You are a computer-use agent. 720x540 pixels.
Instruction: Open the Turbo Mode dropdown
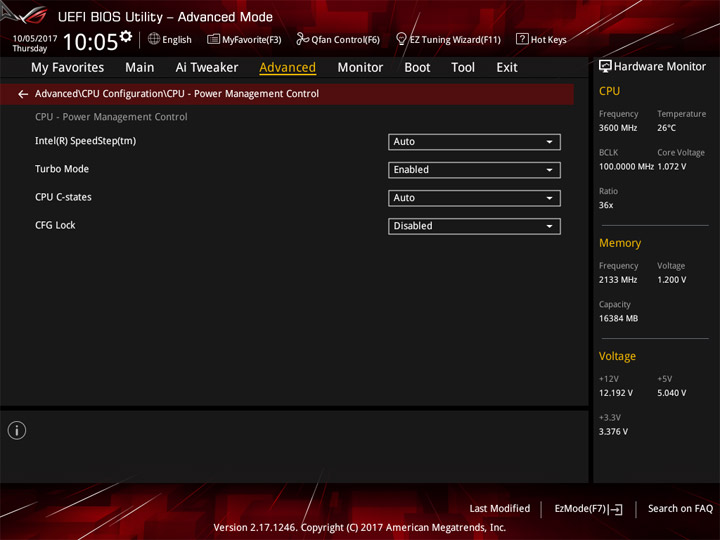[474, 170]
